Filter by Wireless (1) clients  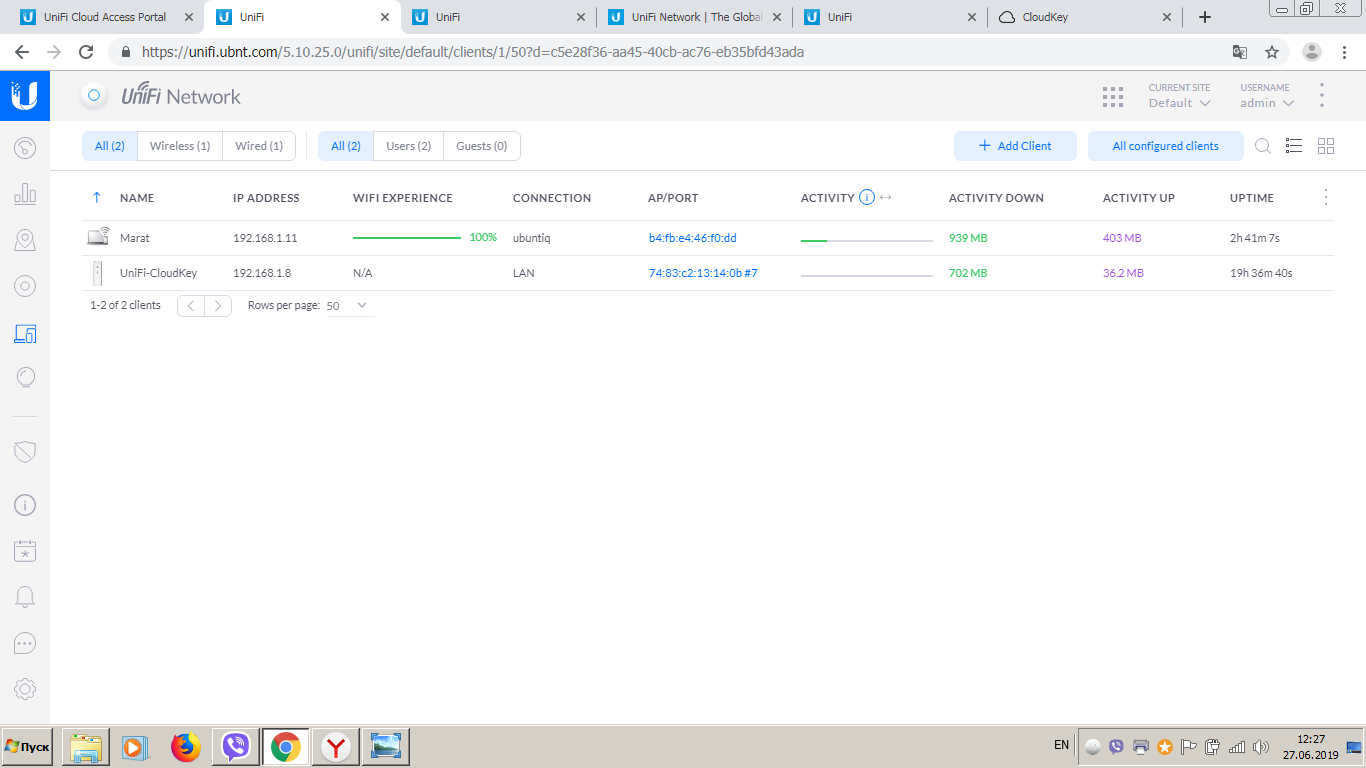[180, 146]
